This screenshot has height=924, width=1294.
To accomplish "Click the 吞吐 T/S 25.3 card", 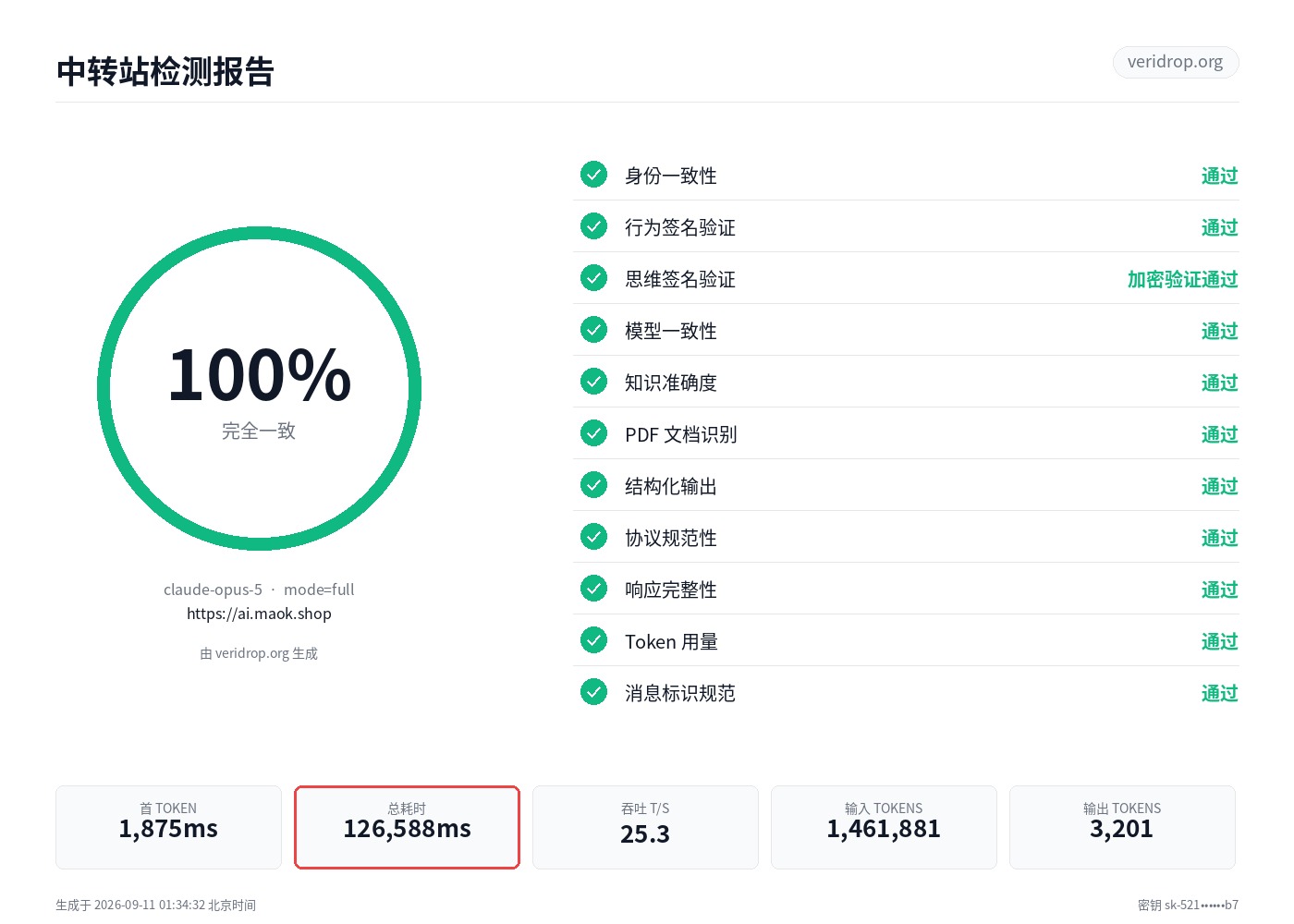I will (645, 827).
